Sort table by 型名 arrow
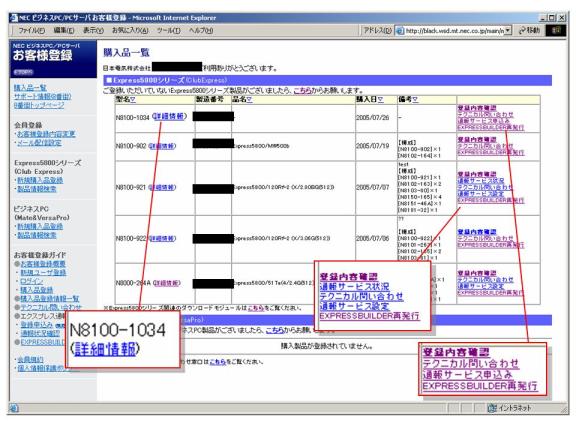 [133, 100]
